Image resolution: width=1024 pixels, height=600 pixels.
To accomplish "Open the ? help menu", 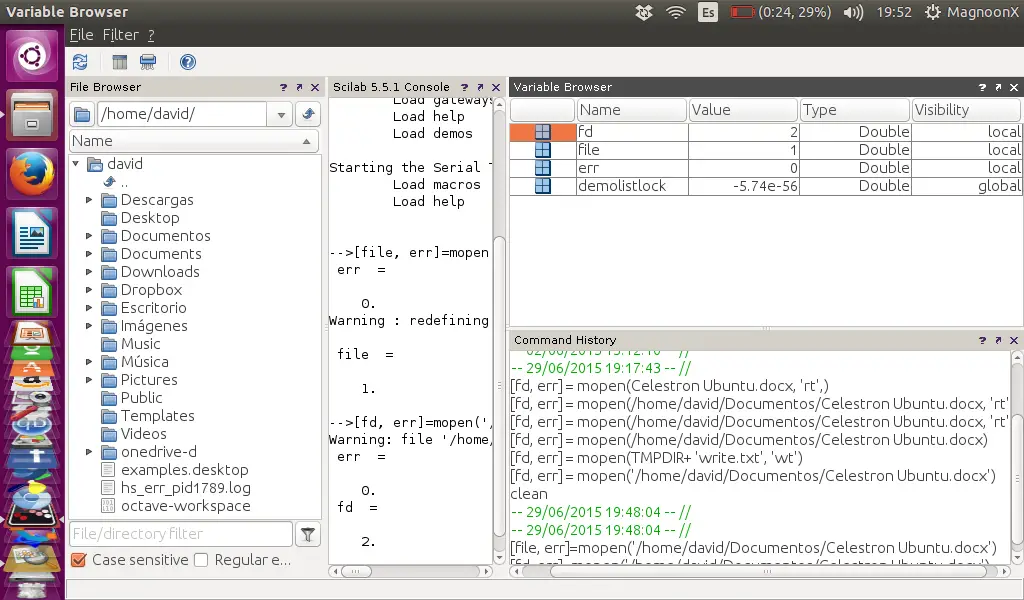I will click(151, 35).
